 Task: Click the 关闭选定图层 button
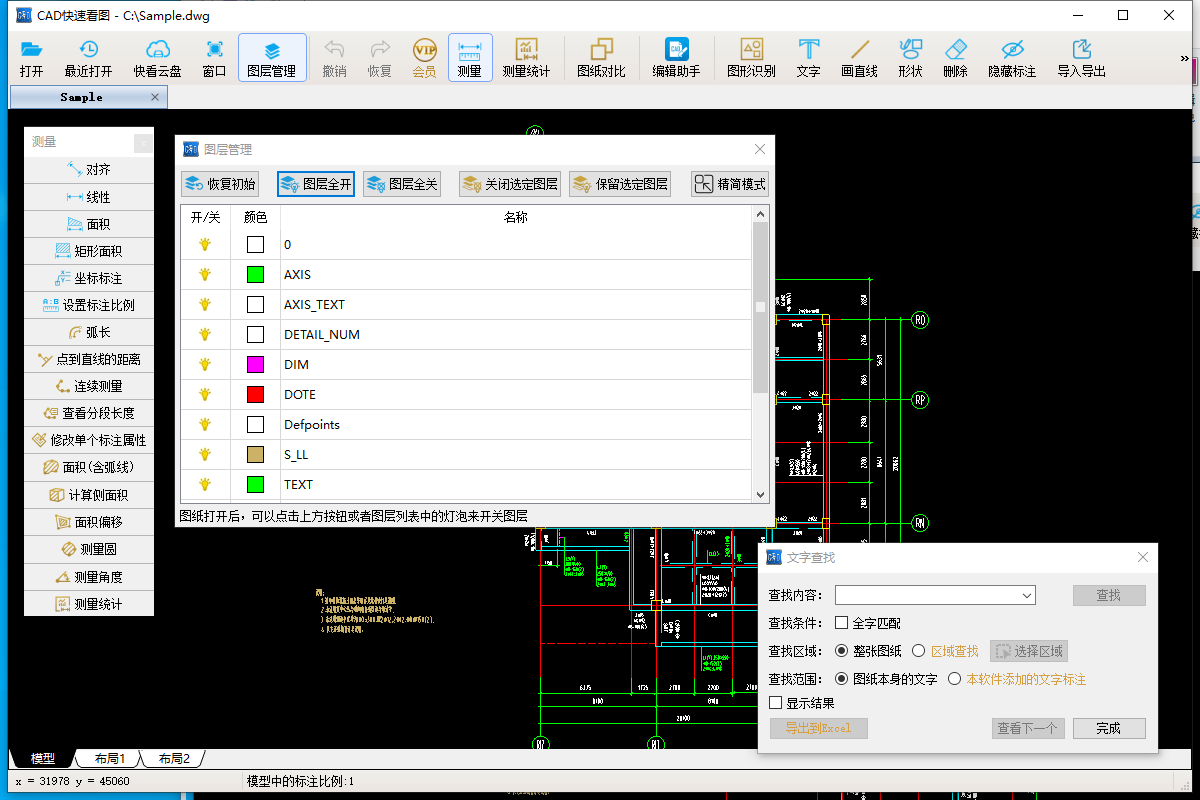coord(510,184)
